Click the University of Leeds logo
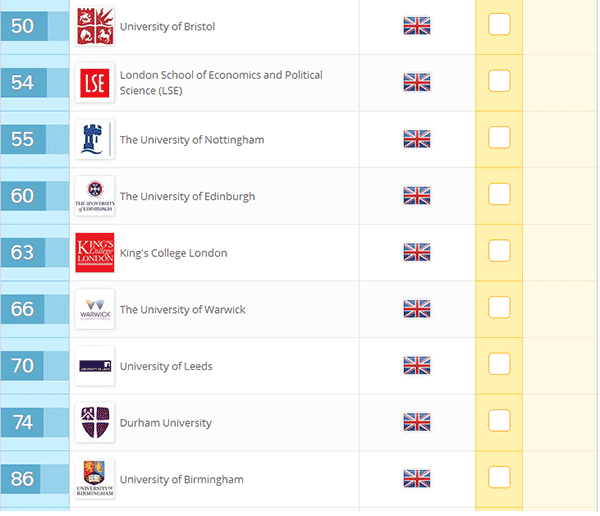 click(x=95, y=366)
